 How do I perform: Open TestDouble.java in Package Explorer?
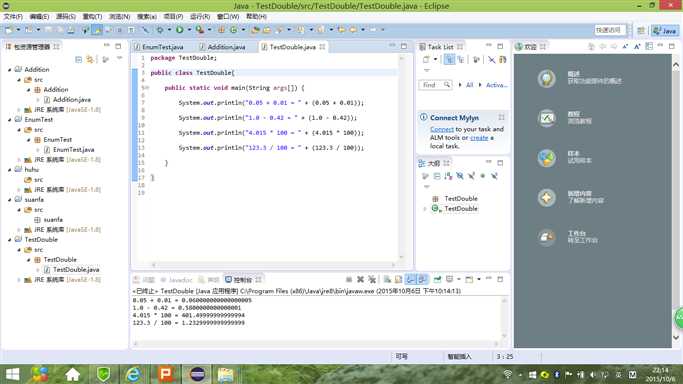coord(76,269)
